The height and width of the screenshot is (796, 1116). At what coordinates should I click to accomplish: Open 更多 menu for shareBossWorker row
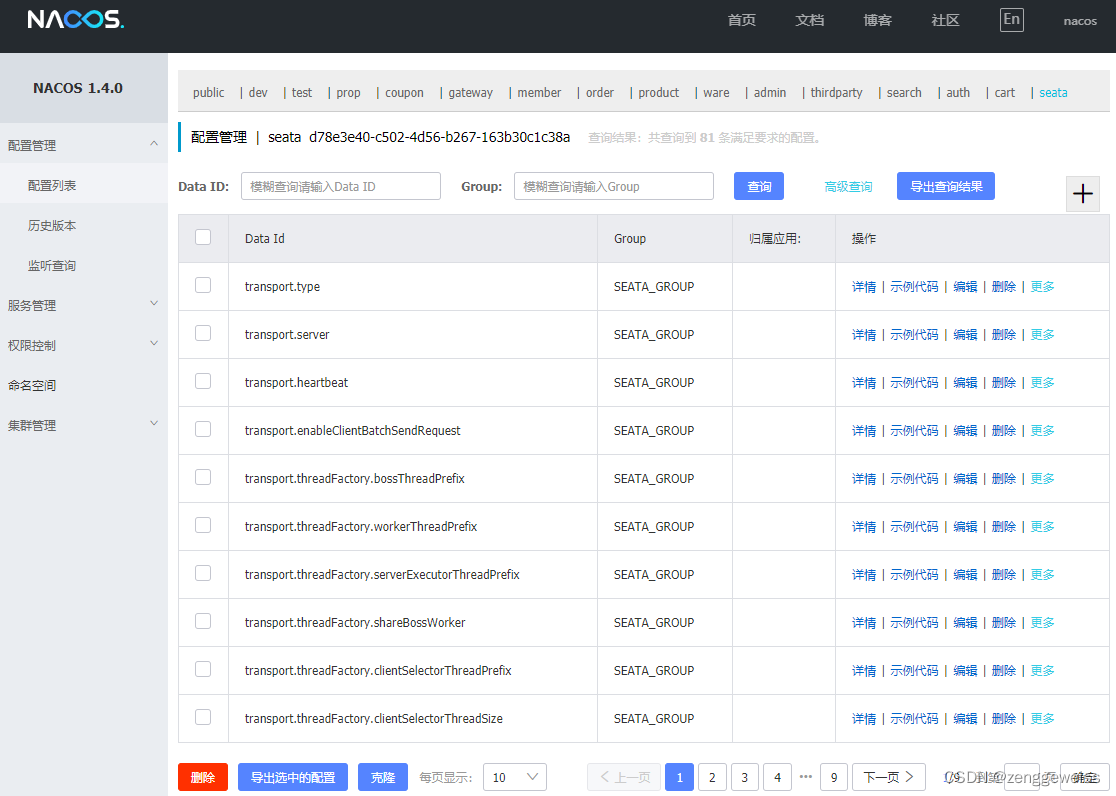tap(1042, 623)
